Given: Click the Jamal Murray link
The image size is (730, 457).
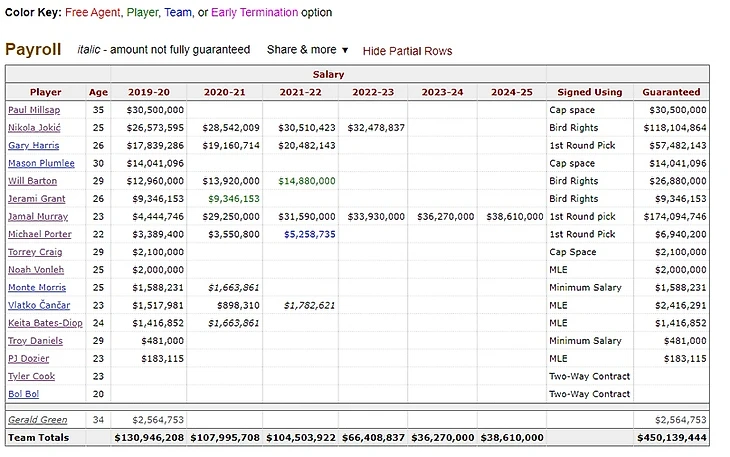Looking at the screenshot, I should (x=37, y=217).
